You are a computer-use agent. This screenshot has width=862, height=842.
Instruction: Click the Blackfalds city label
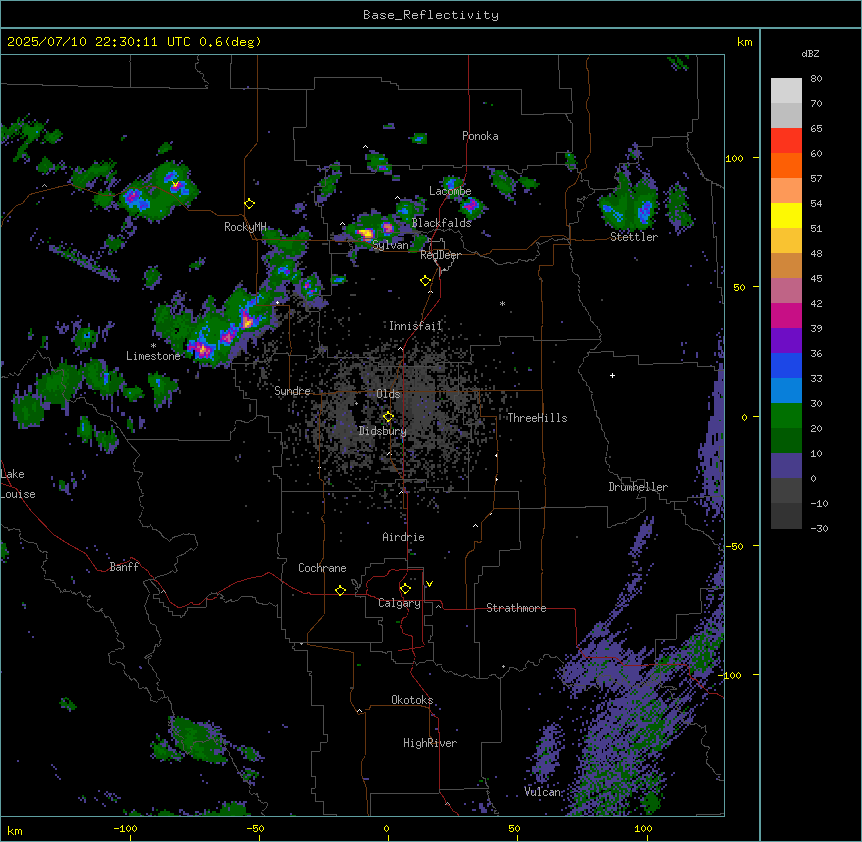[x=441, y=223]
